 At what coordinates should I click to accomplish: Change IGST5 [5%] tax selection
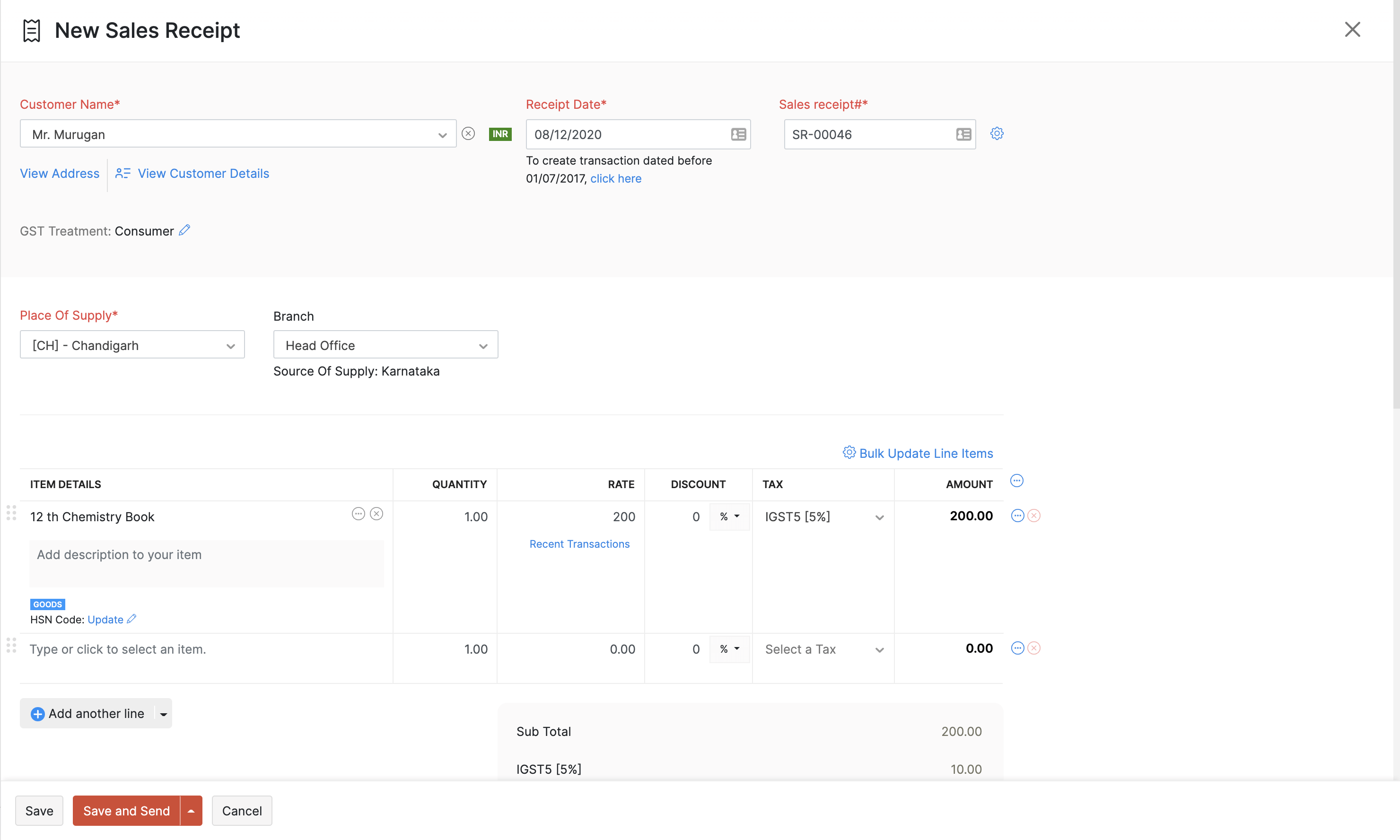tap(823, 517)
